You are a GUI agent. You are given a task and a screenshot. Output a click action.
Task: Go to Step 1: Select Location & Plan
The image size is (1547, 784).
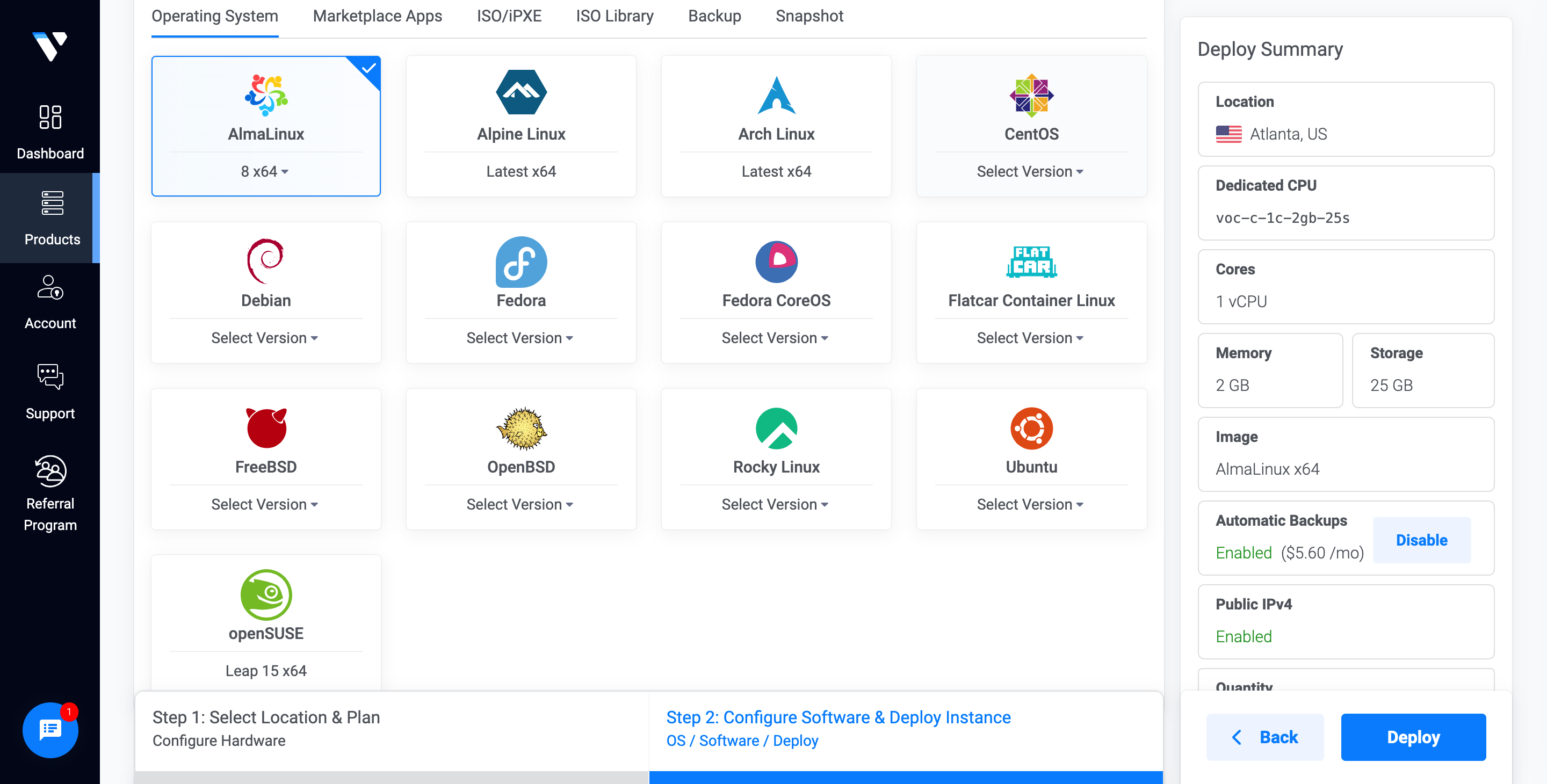click(266, 717)
